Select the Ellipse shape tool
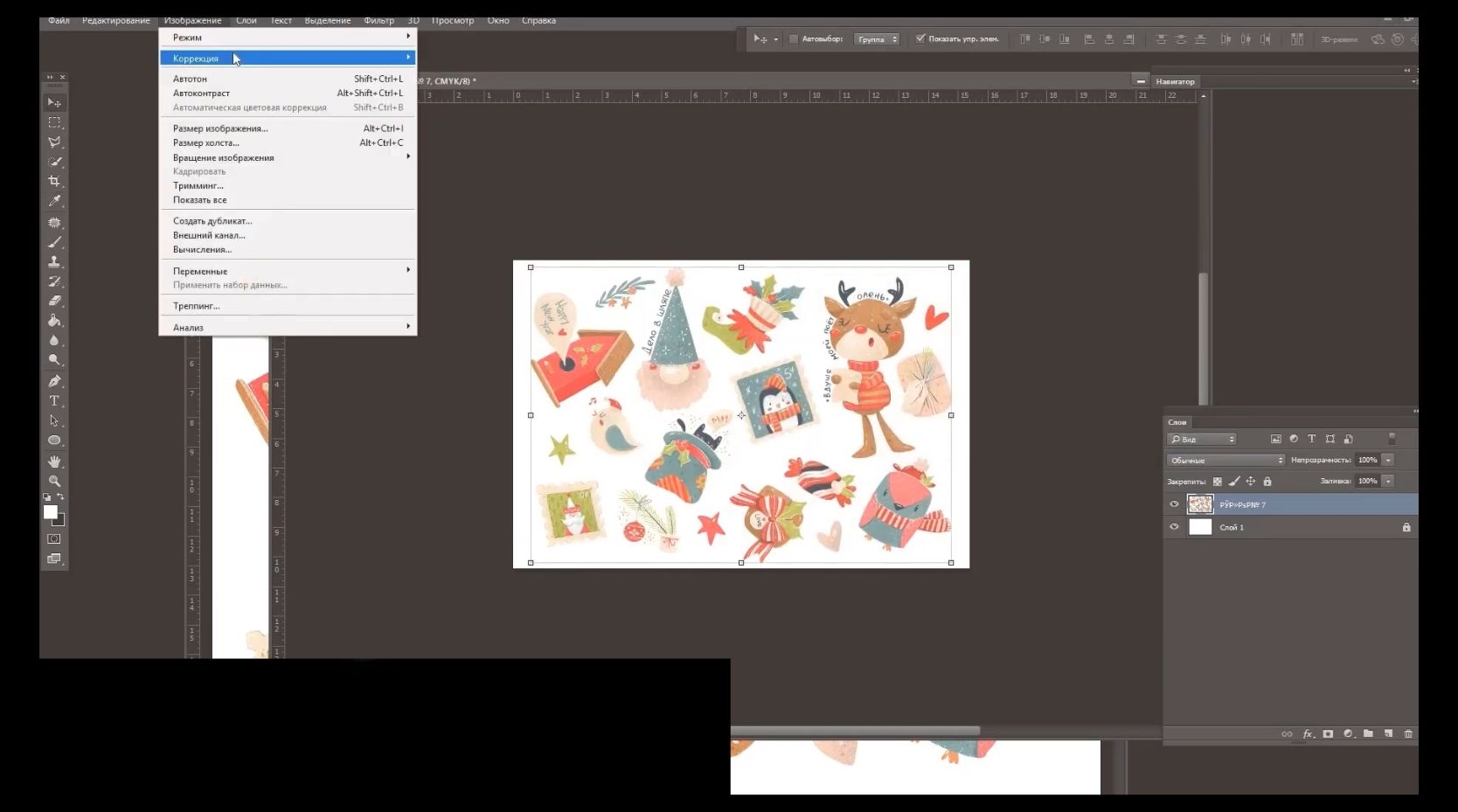The height and width of the screenshot is (812, 1458). click(54, 441)
